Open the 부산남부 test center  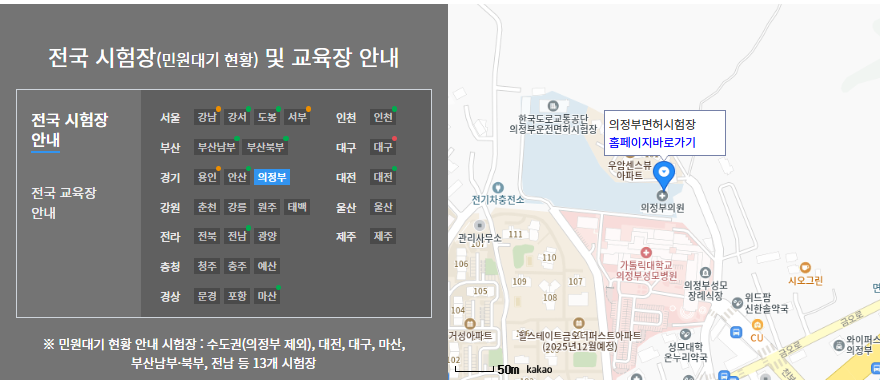pos(217,147)
